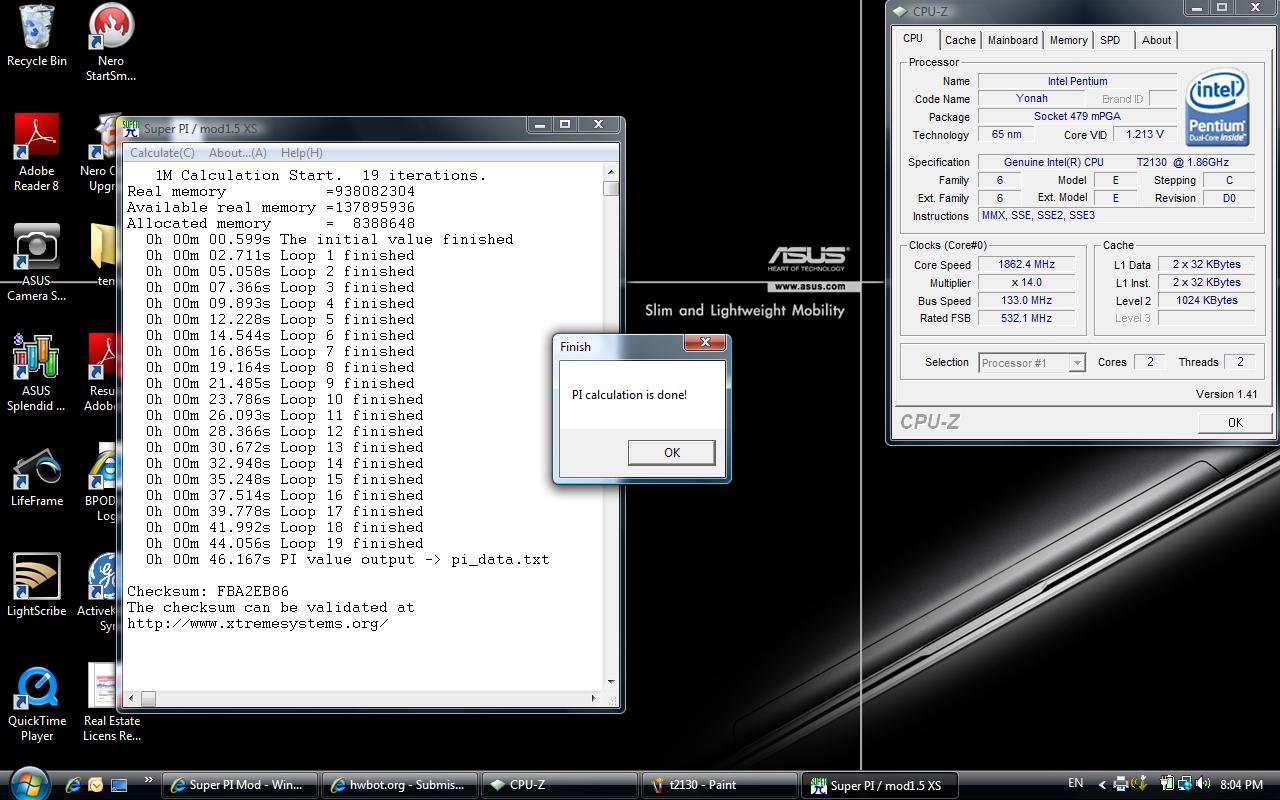Click the Multiplier x 14.0 value
1280x800 pixels.
(1027, 283)
